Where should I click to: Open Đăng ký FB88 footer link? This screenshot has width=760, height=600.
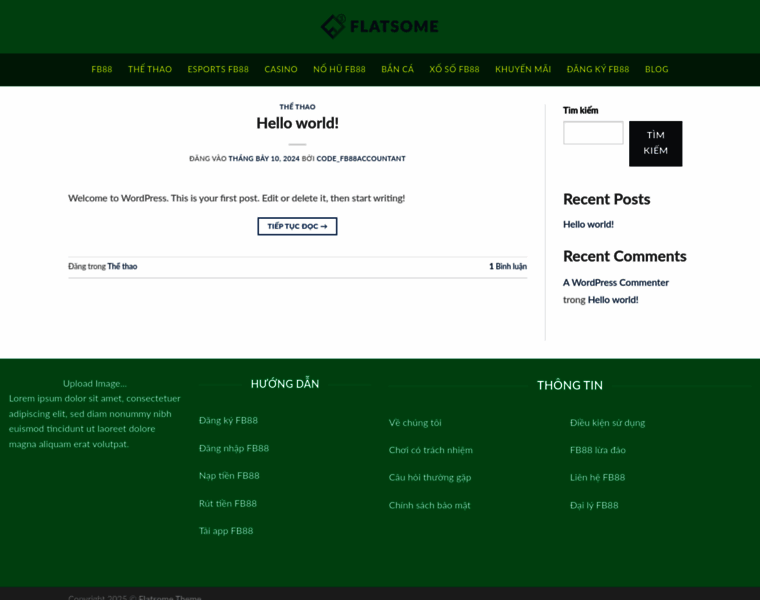(228, 421)
